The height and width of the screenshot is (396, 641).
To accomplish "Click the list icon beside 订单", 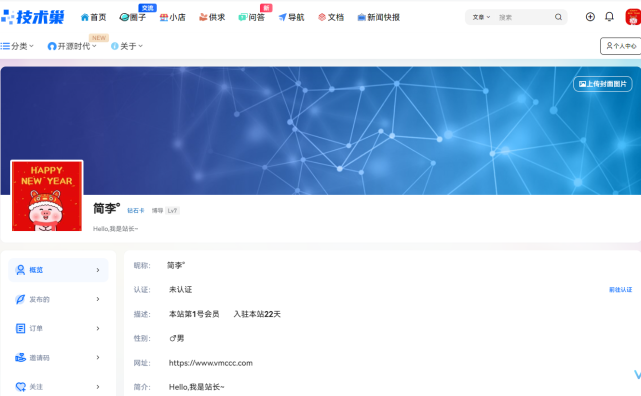I will tap(20, 328).
